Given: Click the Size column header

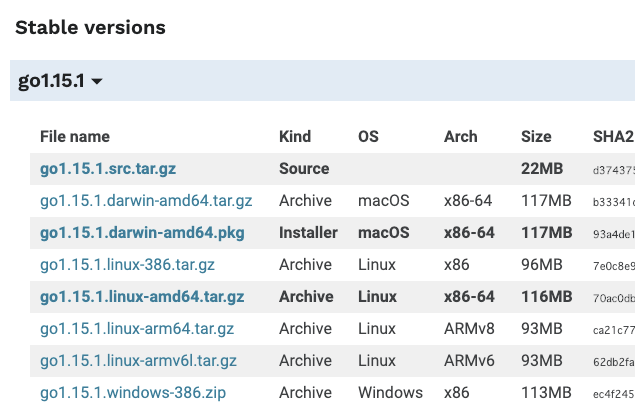Looking at the screenshot, I should coord(536,137).
